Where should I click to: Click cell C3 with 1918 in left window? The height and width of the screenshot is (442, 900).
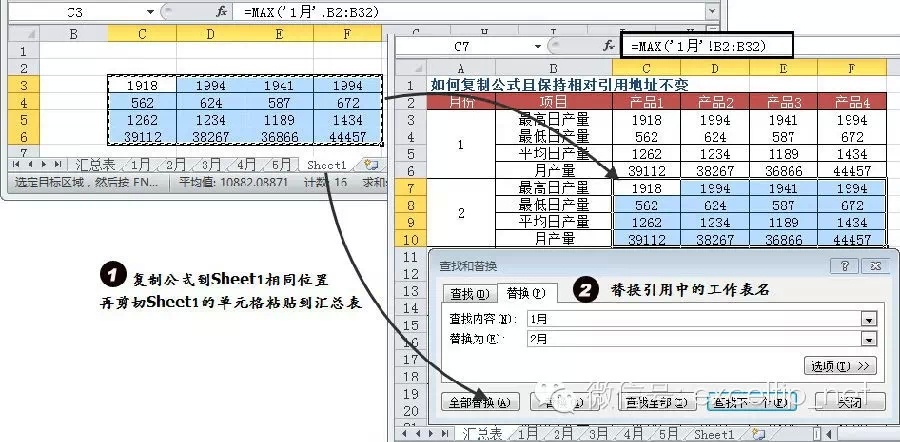click(142, 86)
